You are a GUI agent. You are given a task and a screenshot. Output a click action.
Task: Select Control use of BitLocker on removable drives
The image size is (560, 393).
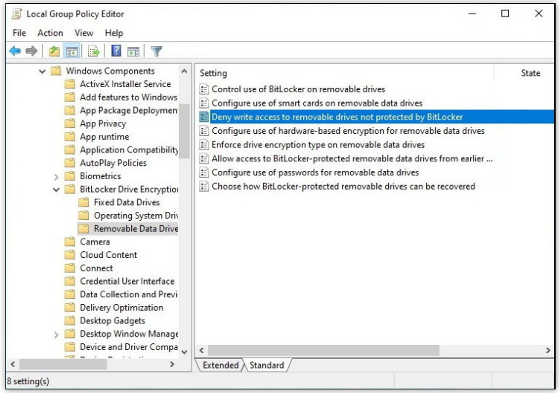298,89
